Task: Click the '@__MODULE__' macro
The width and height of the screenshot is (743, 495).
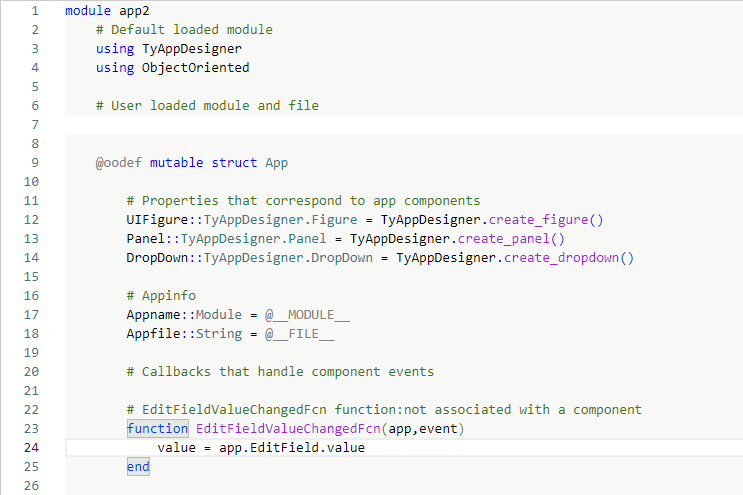Action: 308,315
